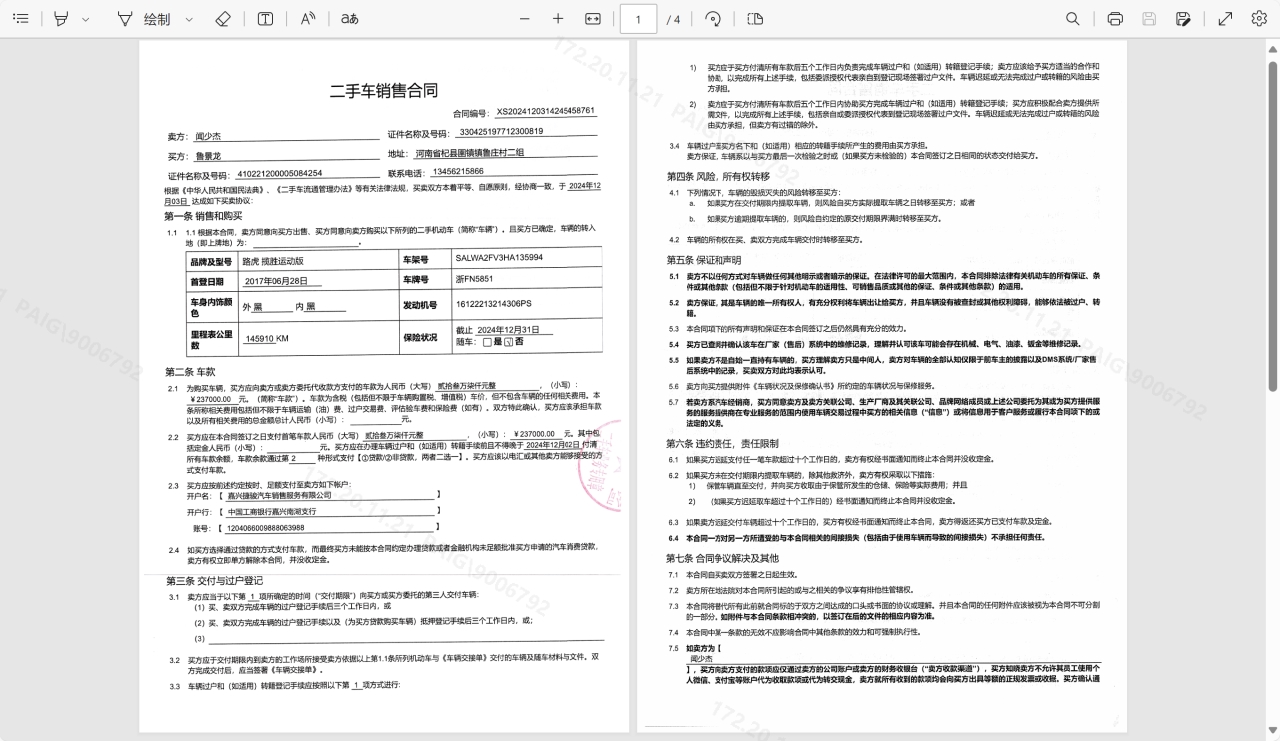The image size is (1280, 741).
Task: Open the page view options
Action: tap(755, 19)
